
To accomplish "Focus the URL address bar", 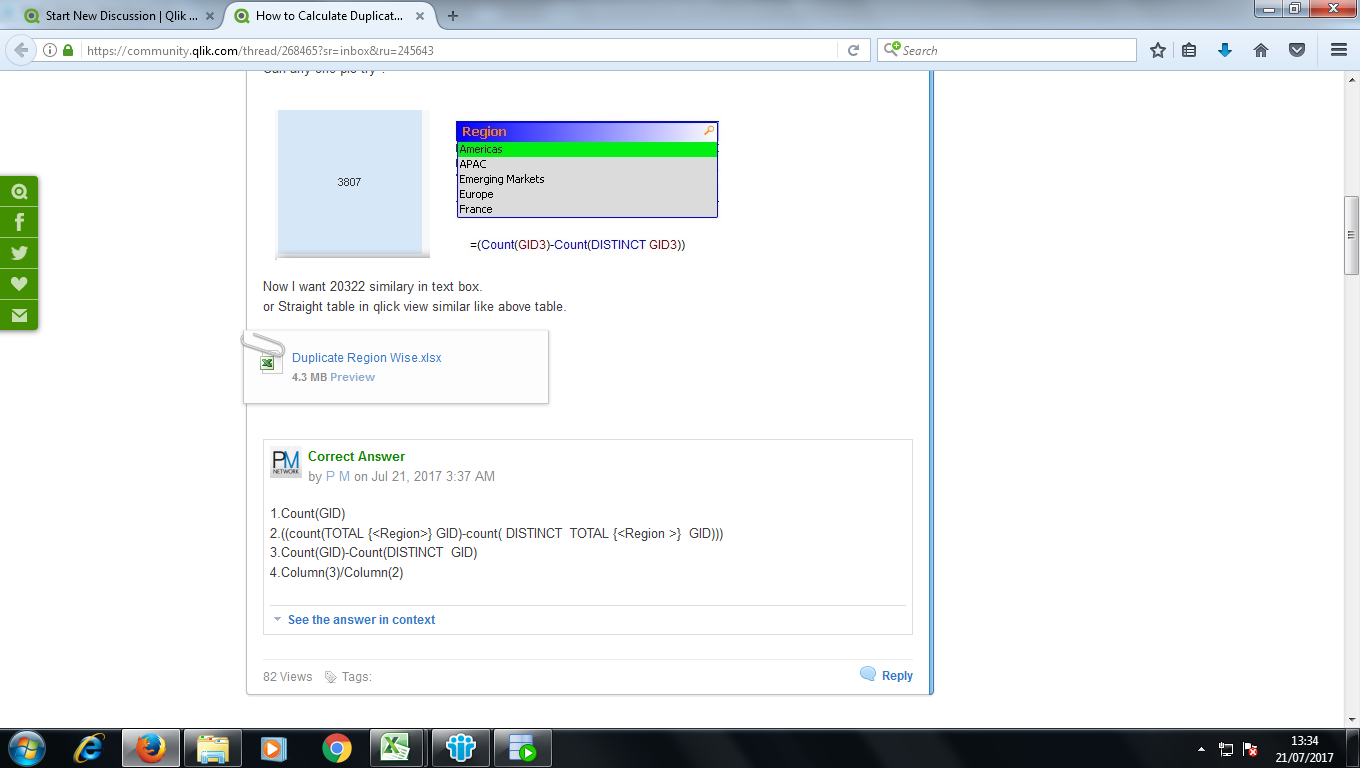I will click(458, 50).
